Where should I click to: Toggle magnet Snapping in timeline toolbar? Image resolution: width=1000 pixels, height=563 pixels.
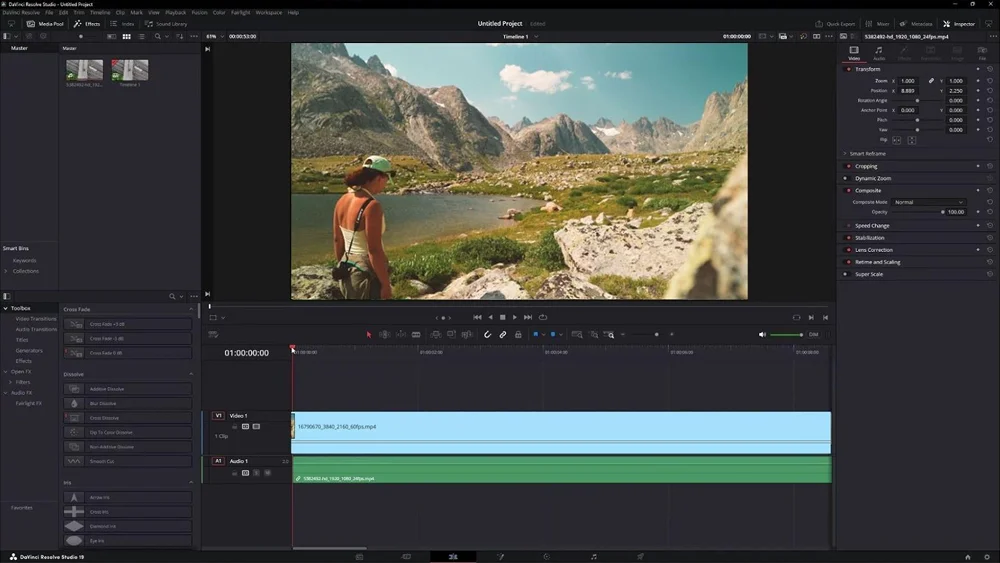point(487,335)
